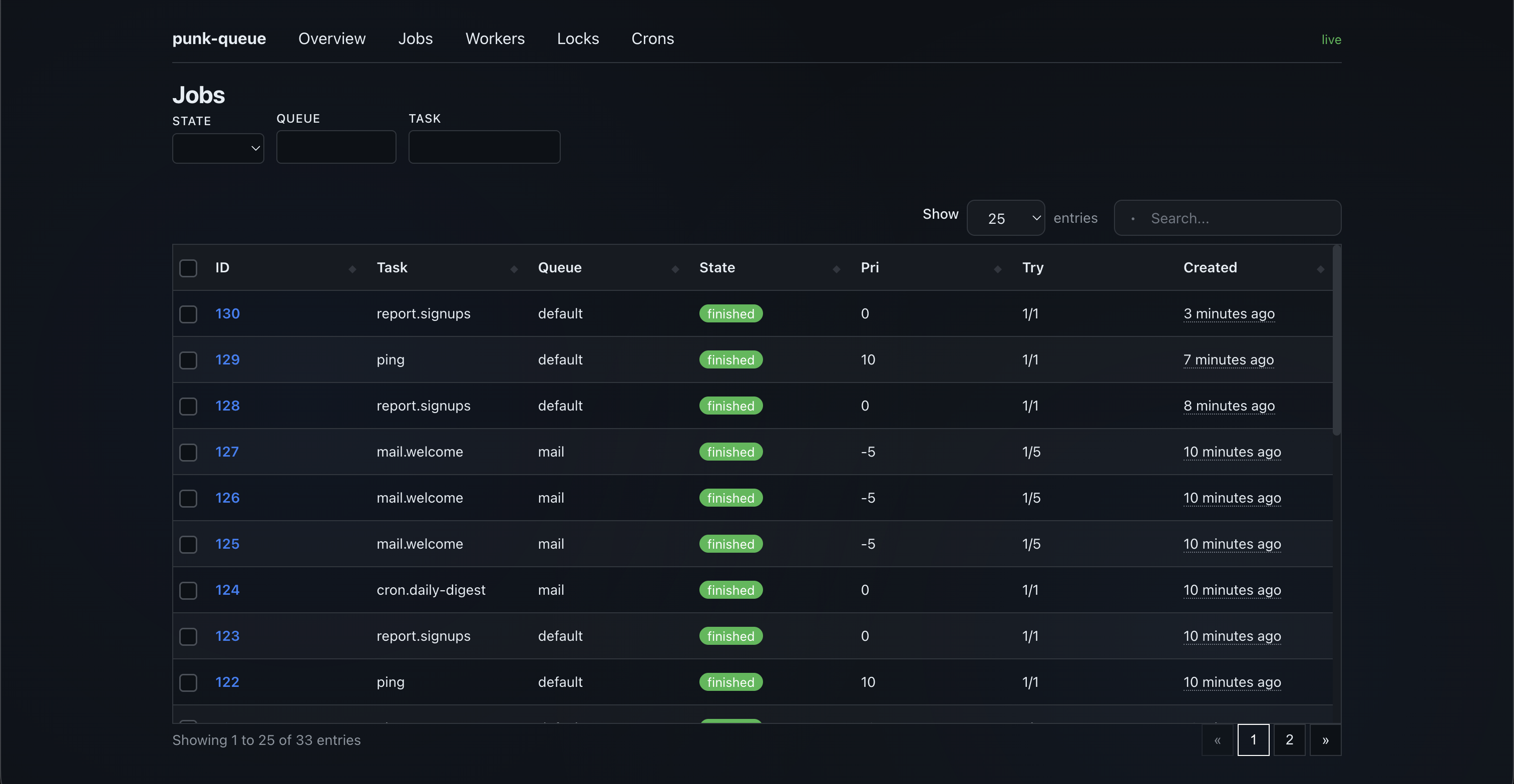Check the box for job 129
The image size is (1514, 784).
[x=188, y=359]
